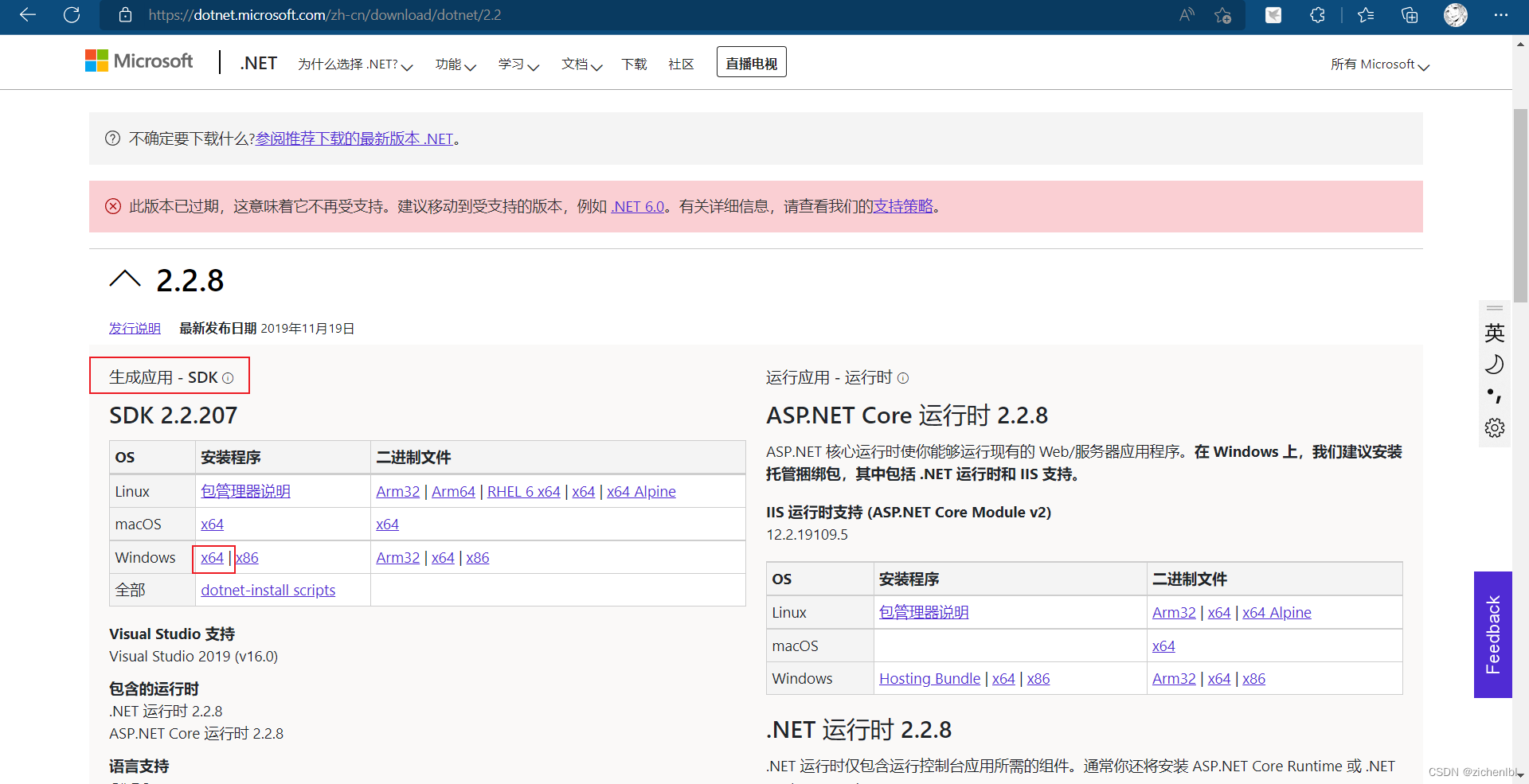View site info via the lock icon
Viewport: 1529px width, 784px height.
pyautogui.click(x=125, y=15)
